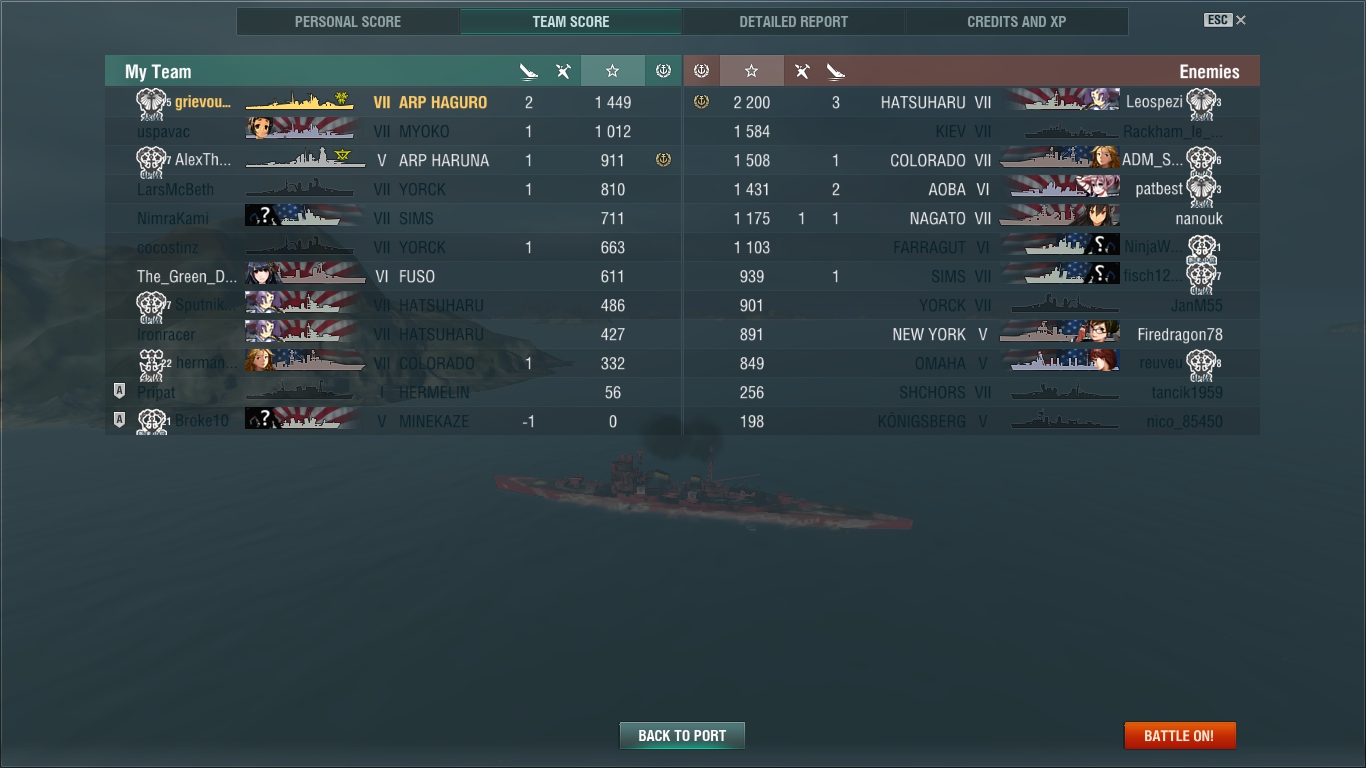Sort My Team by star score column
This screenshot has width=1366, height=768.
coord(612,71)
